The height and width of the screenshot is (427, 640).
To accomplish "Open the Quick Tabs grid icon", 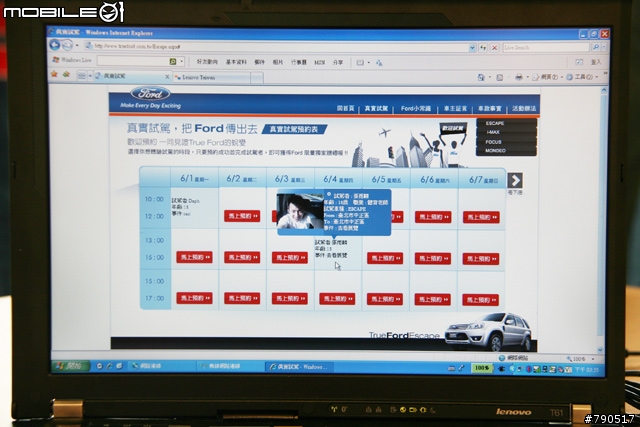I will (82, 76).
